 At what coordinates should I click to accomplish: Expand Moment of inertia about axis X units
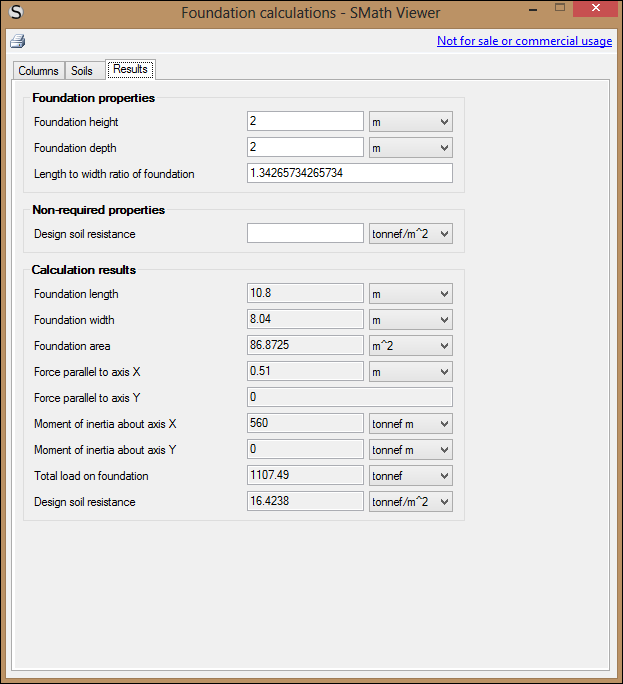[410, 424]
